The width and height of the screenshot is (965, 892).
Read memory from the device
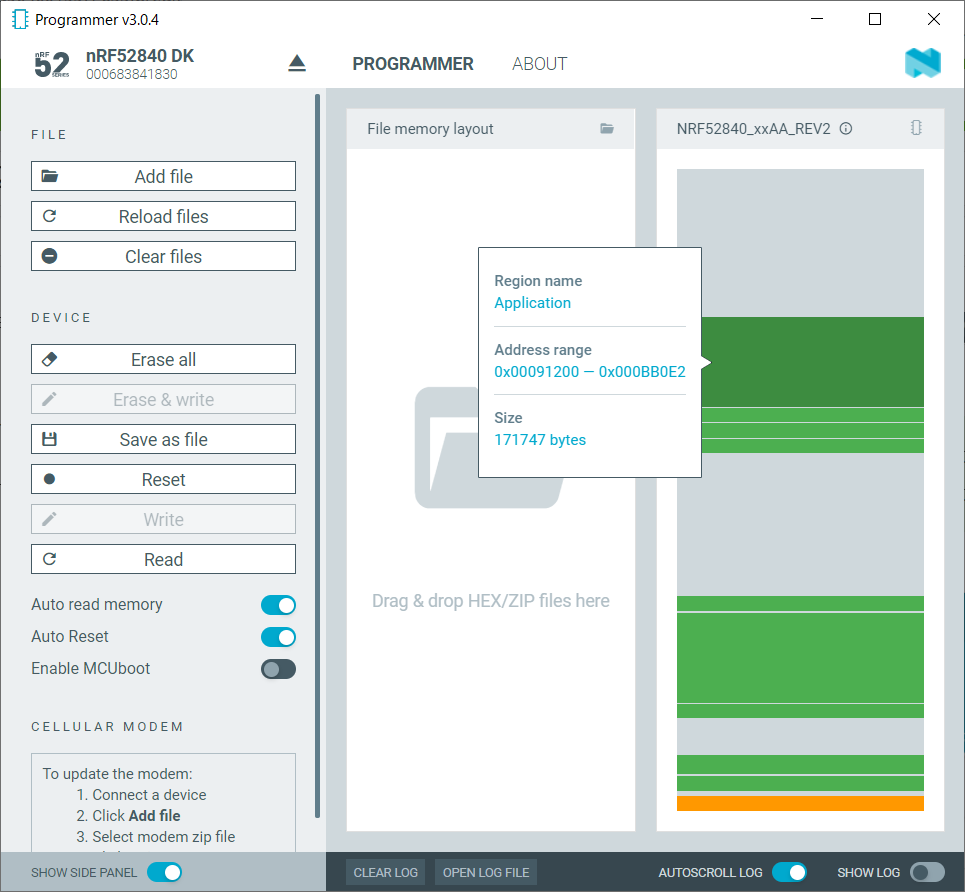pos(163,559)
